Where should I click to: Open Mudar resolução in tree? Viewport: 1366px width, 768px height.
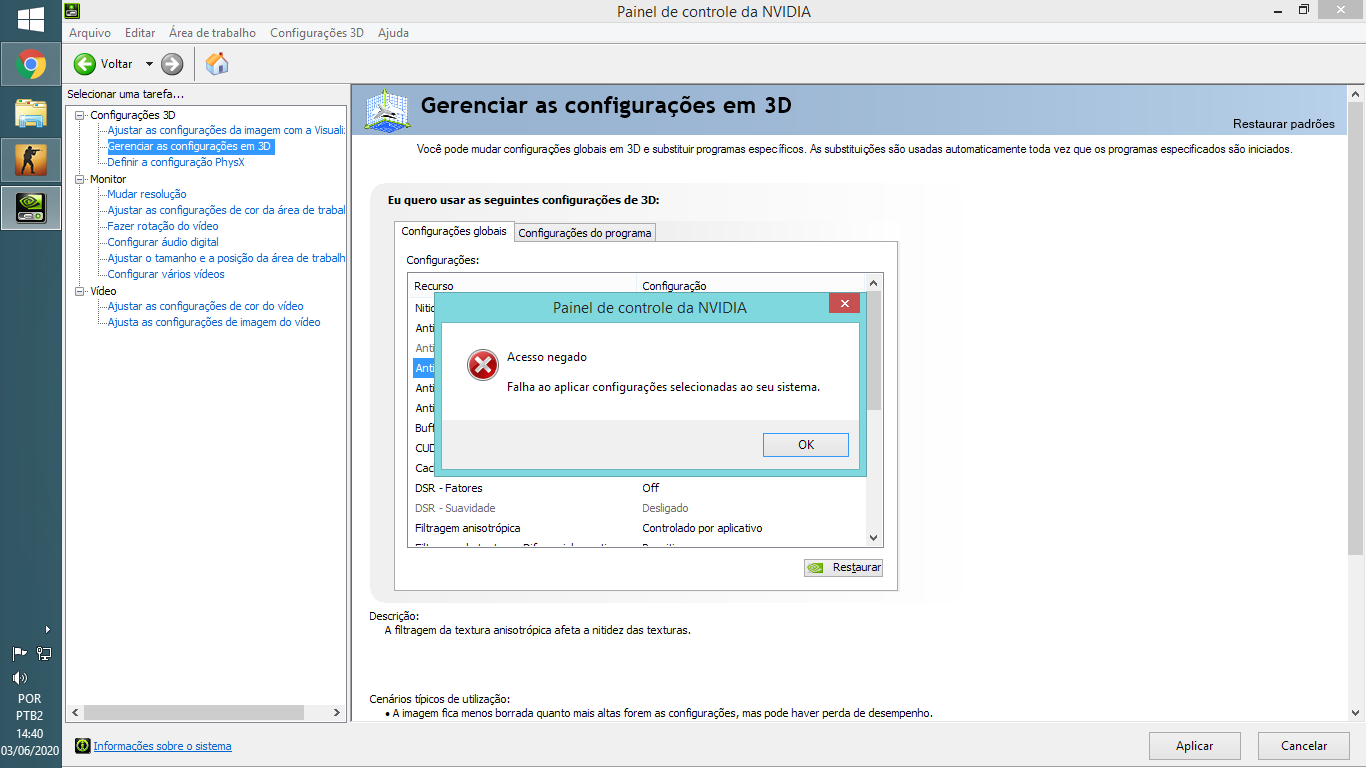147,194
